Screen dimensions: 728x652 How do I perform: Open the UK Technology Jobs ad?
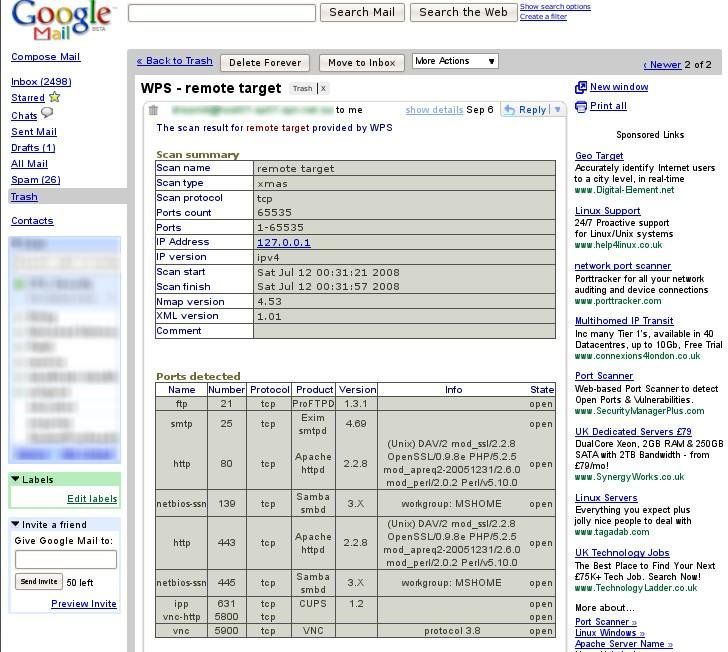(x=622, y=553)
